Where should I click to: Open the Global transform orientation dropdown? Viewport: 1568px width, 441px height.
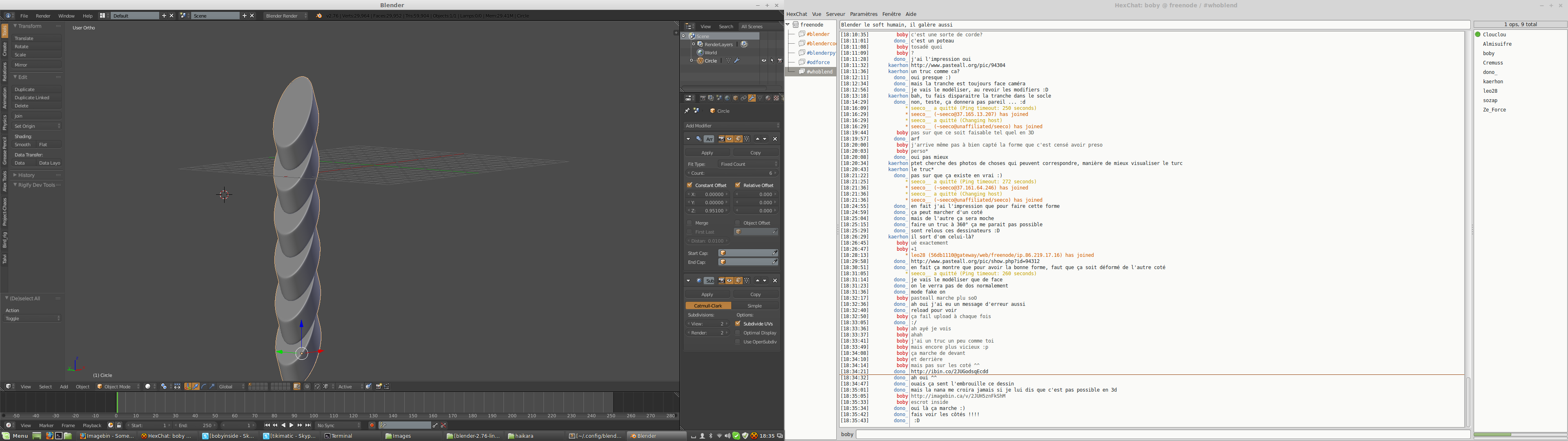[x=231, y=386]
